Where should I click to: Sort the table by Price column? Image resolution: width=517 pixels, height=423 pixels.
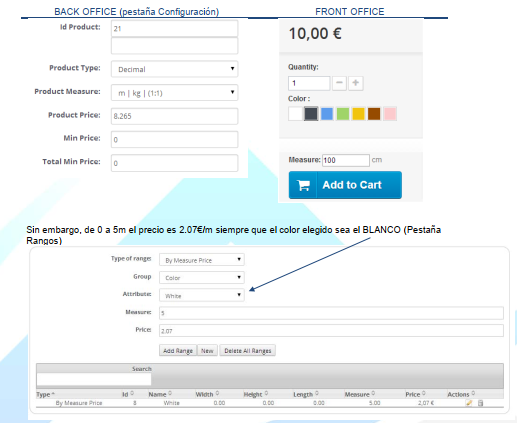[x=415, y=394]
